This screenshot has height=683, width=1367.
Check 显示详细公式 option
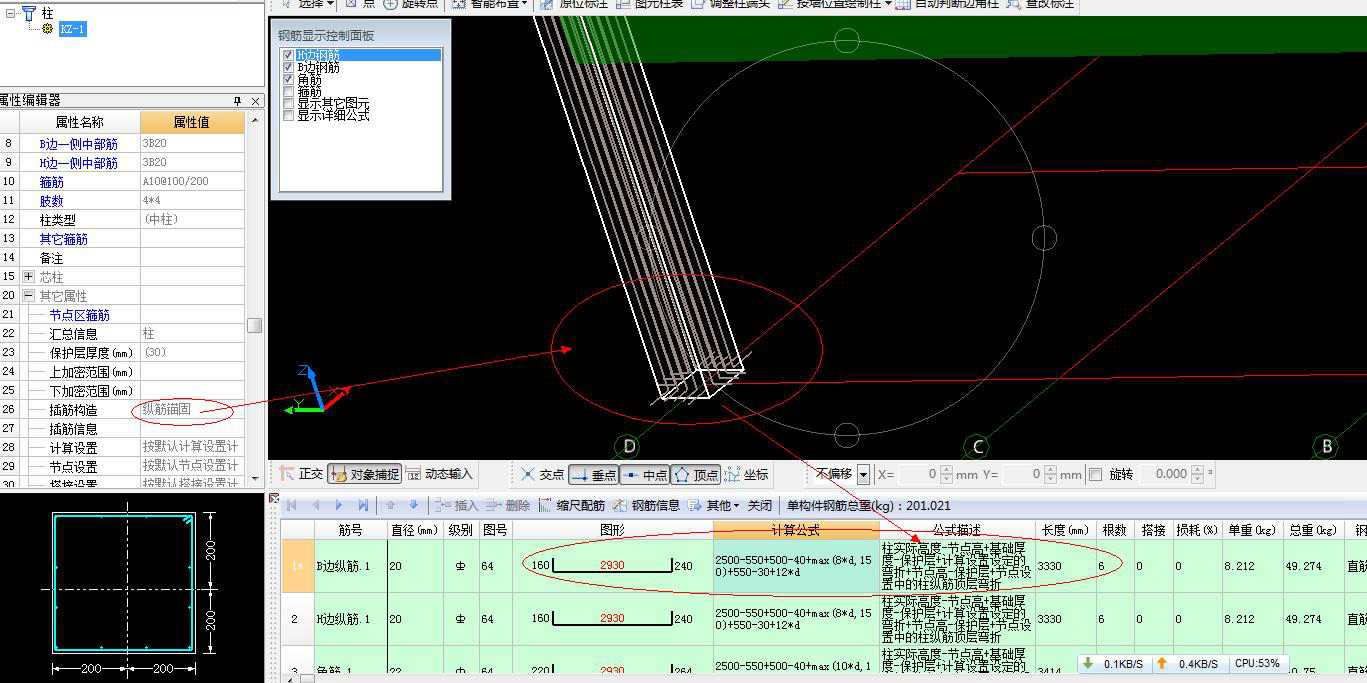(x=289, y=115)
